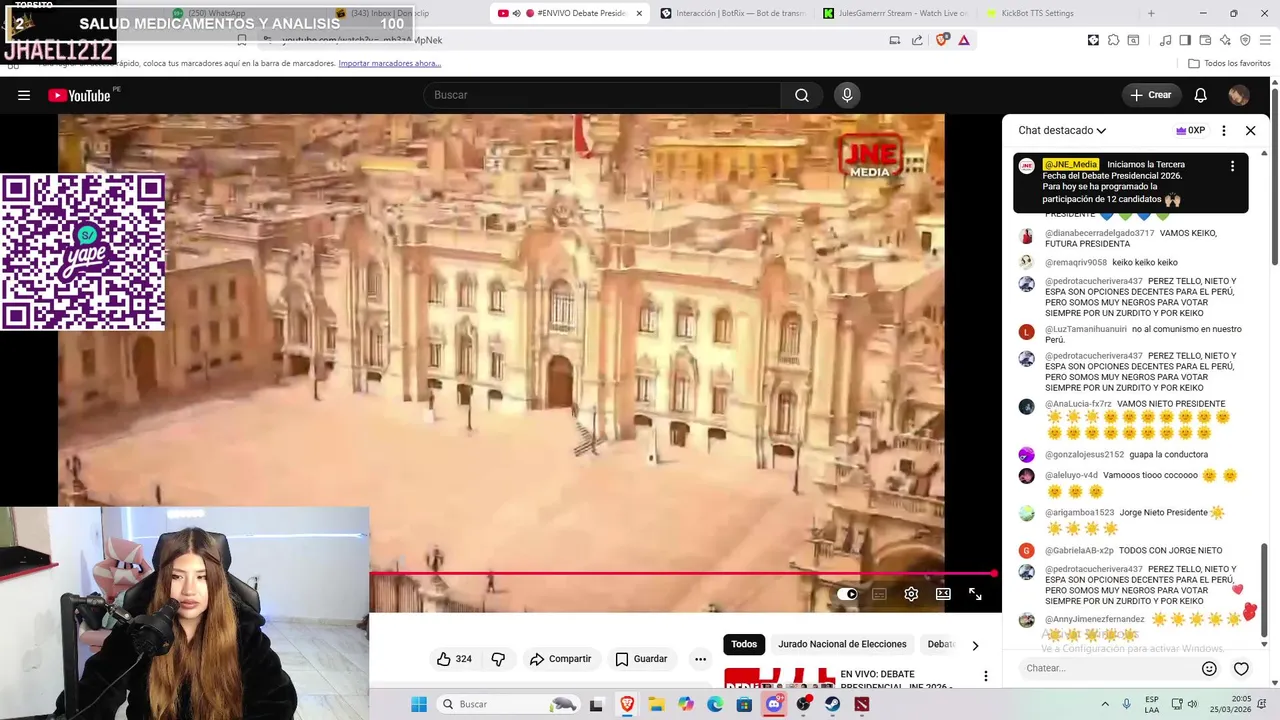Open Brave browser from taskbar
1280x720 pixels.
tap(627, 704)
